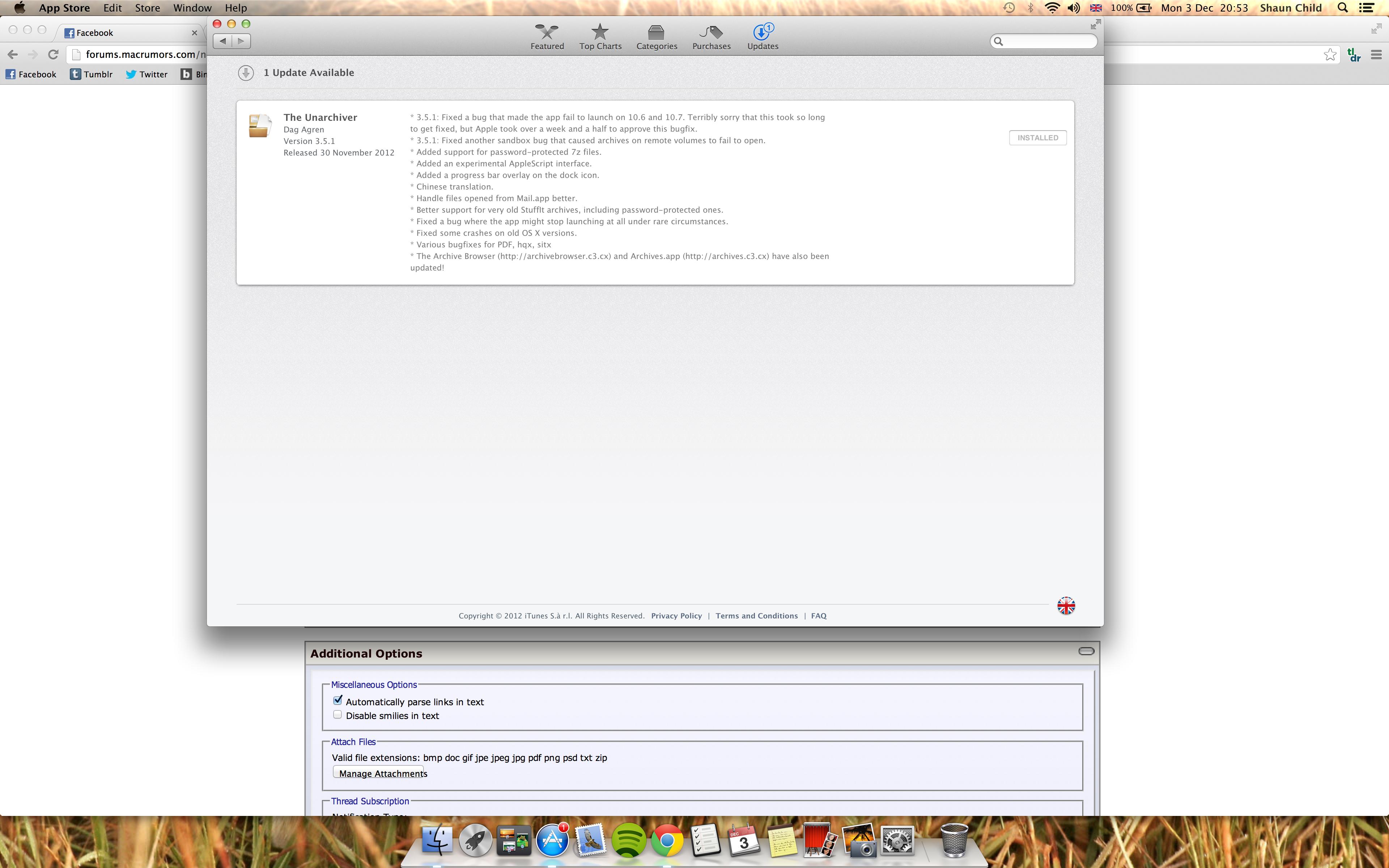Viewport: 1389px width, 868px height.
Task: Open Calendar from the Dock
Action: point(743,841)
